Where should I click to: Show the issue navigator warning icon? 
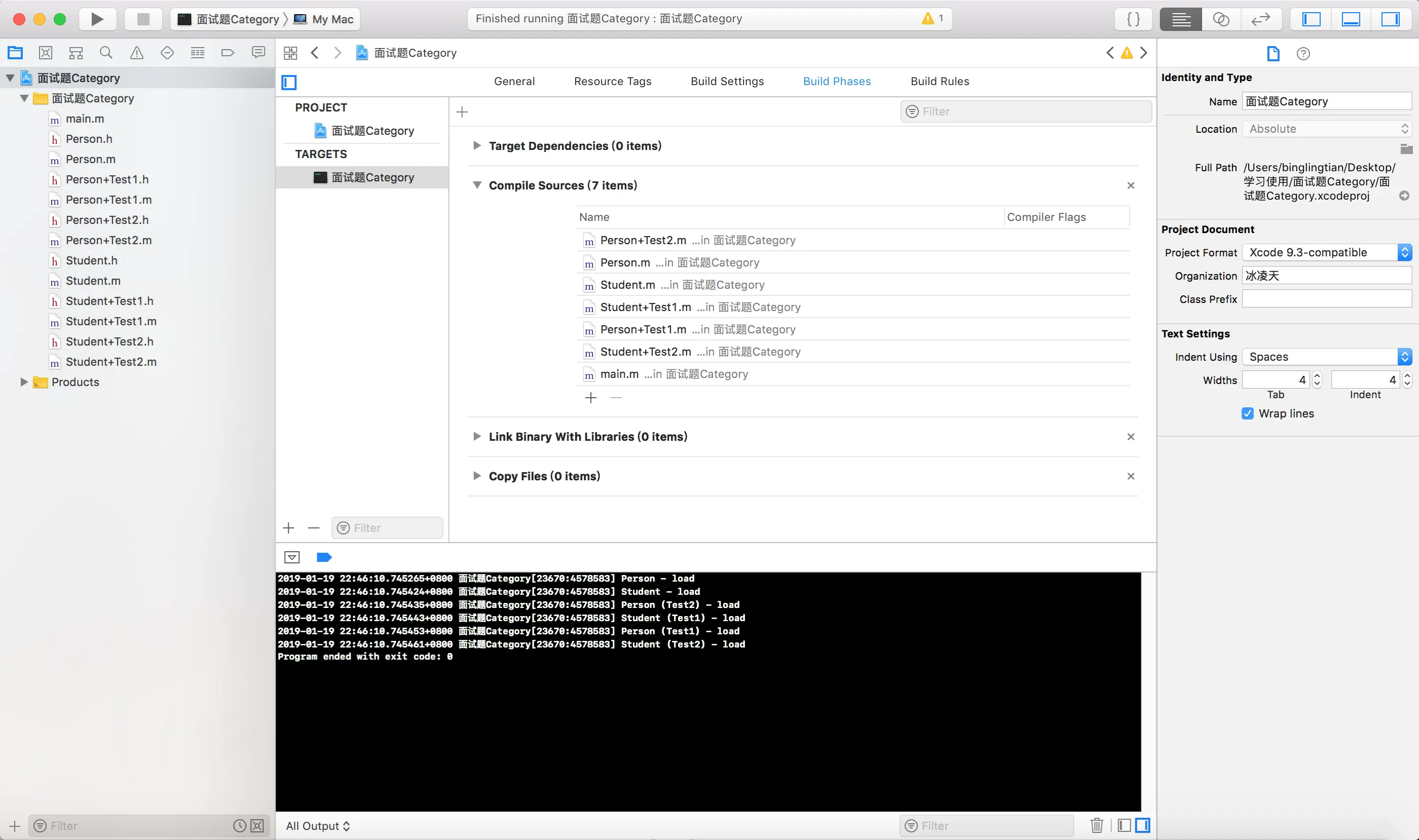tap(136, 53)
